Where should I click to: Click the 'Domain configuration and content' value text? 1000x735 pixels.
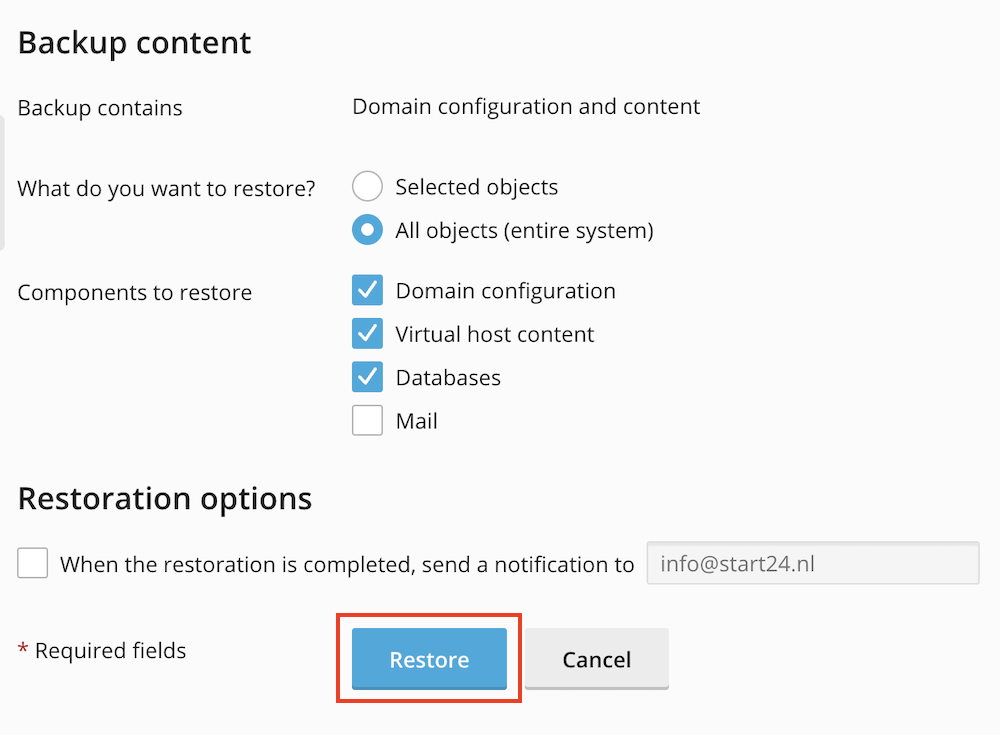click(x=526, y=106)
